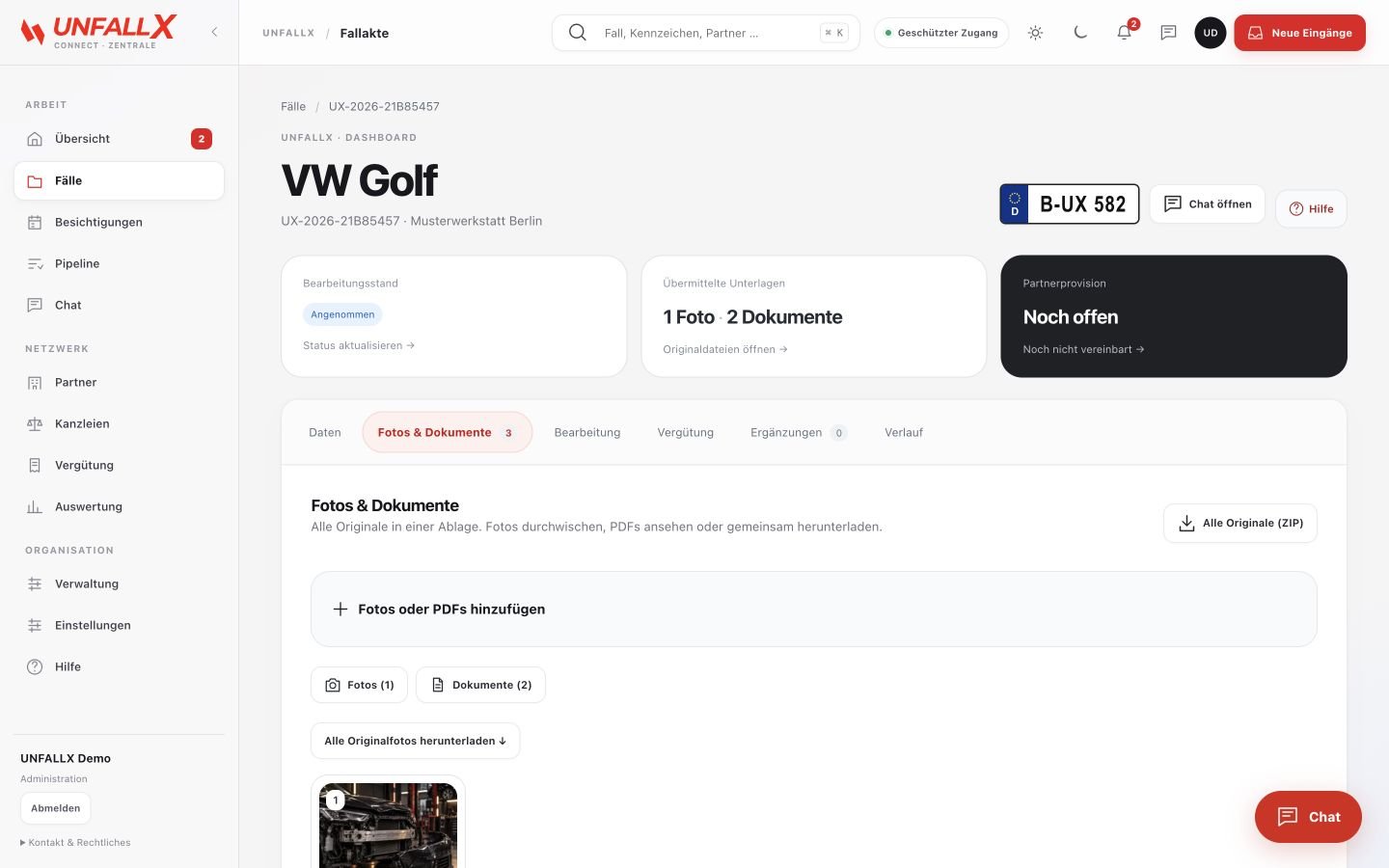Open Vergütung in the sidebar
This screenshot has height=868, width=1389.
pyautogui.click(x=119, y=465)
